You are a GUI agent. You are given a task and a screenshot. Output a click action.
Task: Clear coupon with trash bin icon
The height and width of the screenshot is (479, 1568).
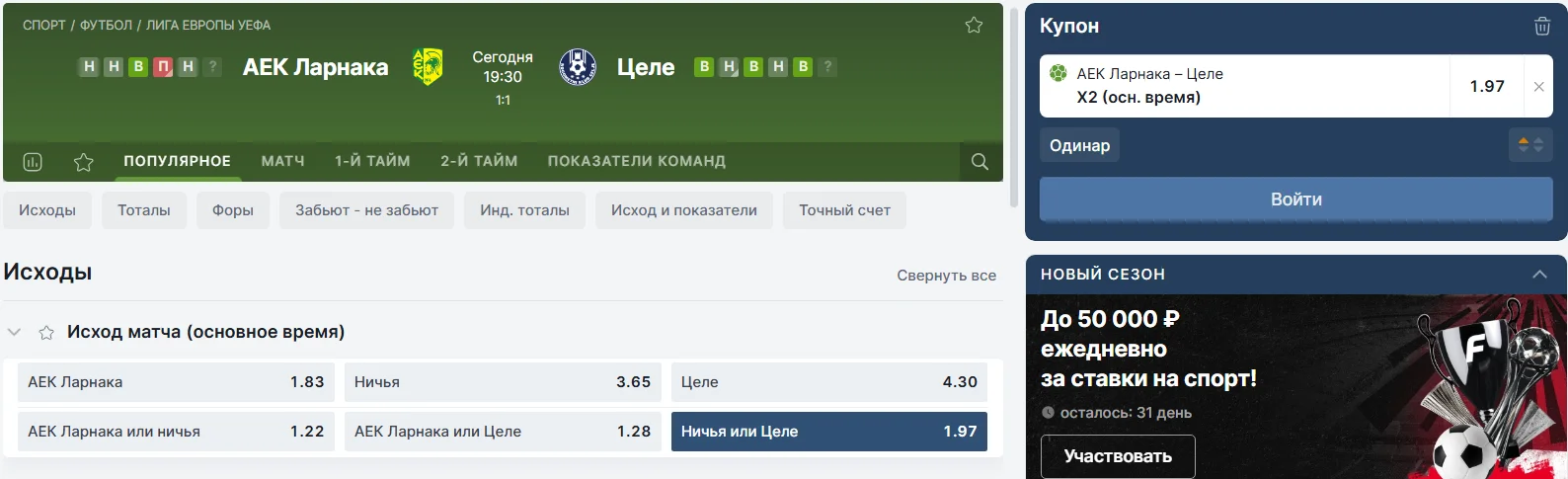click(1541, 27)
